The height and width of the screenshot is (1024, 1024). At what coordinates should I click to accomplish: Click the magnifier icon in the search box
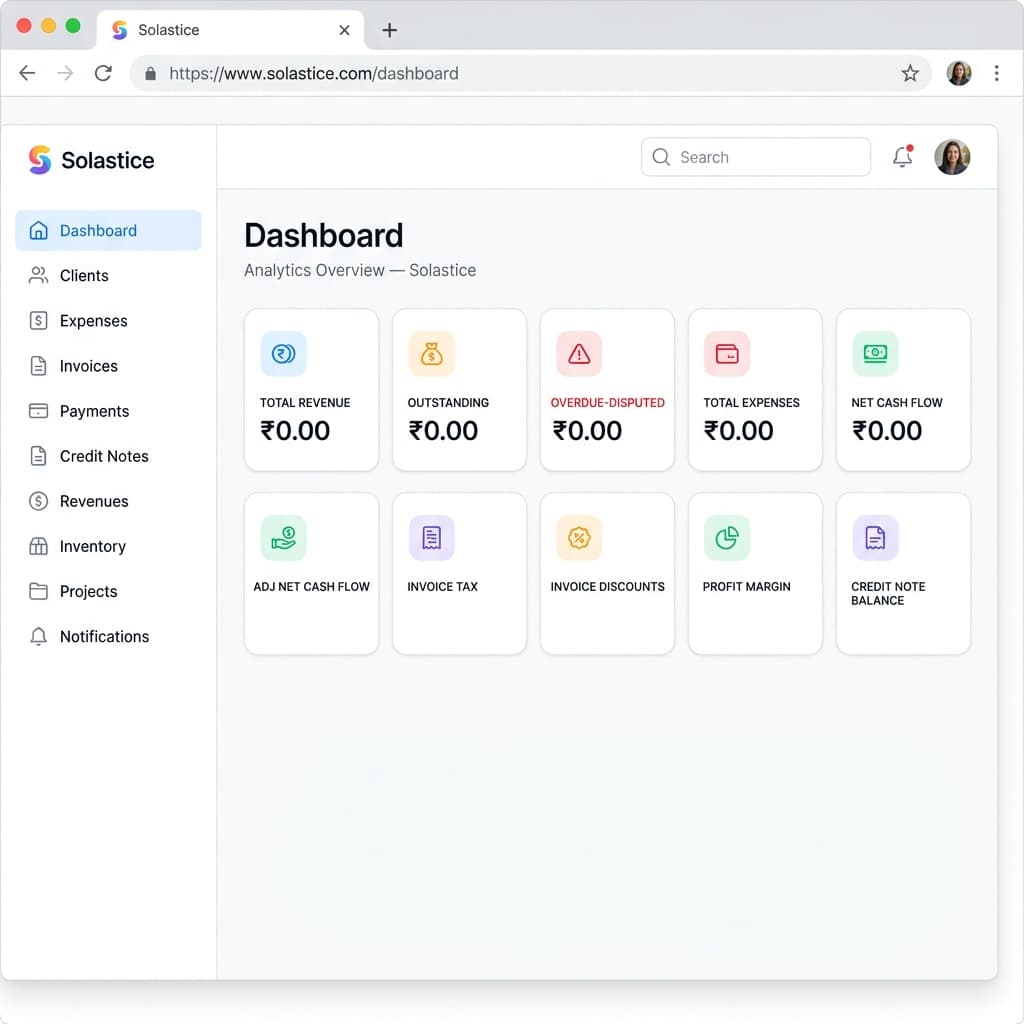tap(661, 157)
